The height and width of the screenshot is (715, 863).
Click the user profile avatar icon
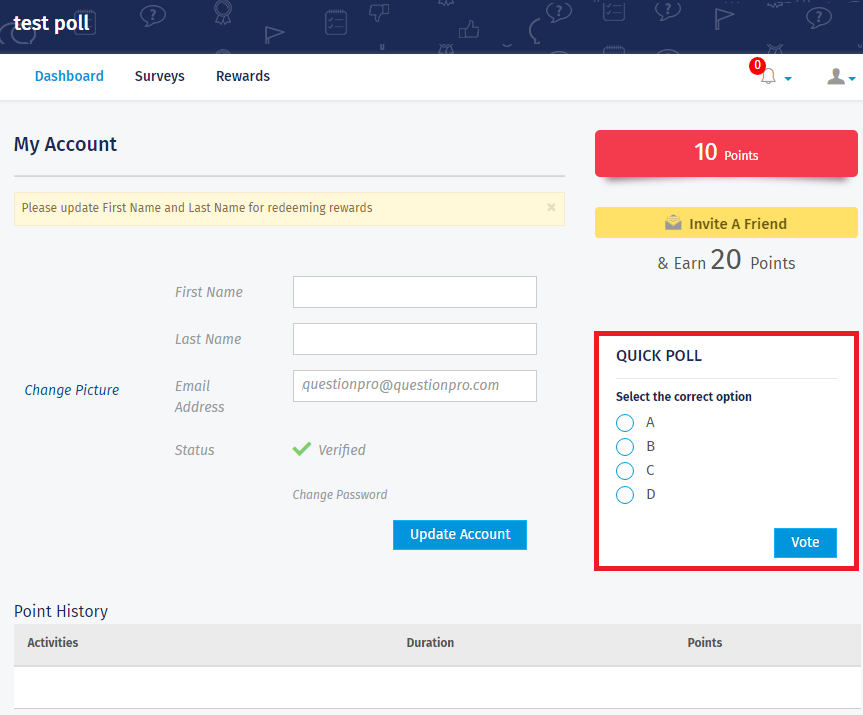pyautogui.click(x=836, y=76)
